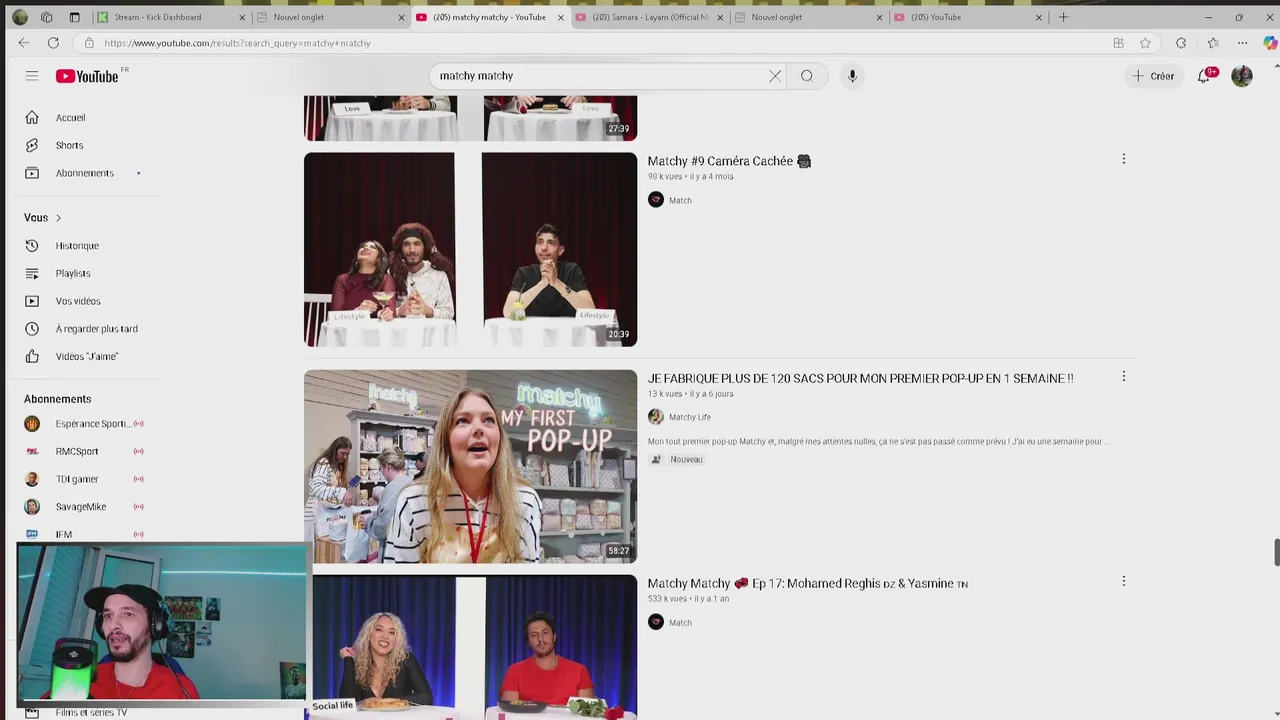
Task: Open workspaces icon in tab bar
Action: click(x=46, y=17)
